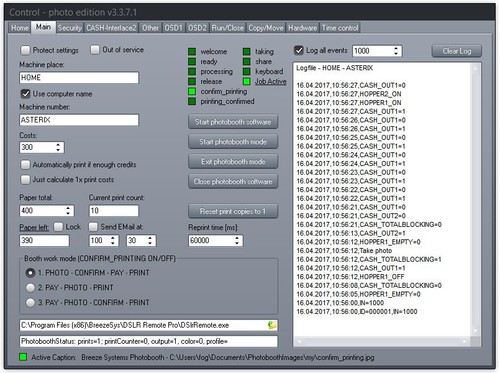500x373 pixels.
Task: Click the confirm_printing status indicator
Action: click(192, 91)
